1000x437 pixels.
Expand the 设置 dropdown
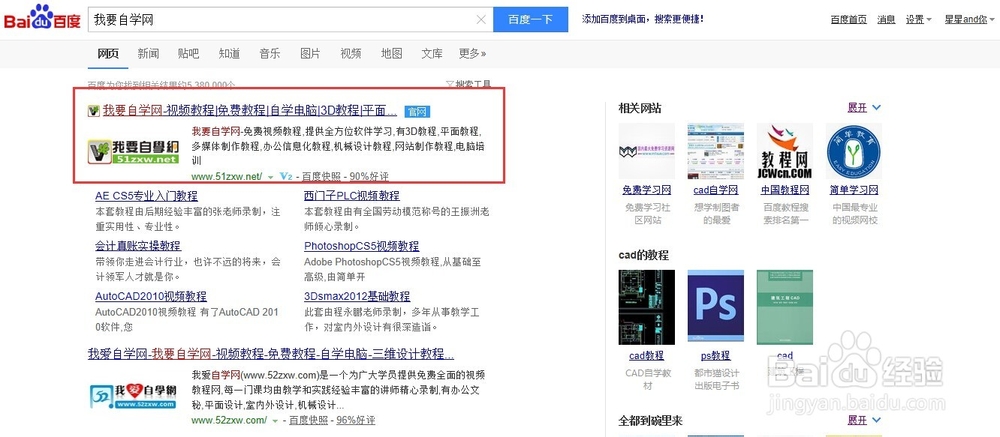(918, 20)
